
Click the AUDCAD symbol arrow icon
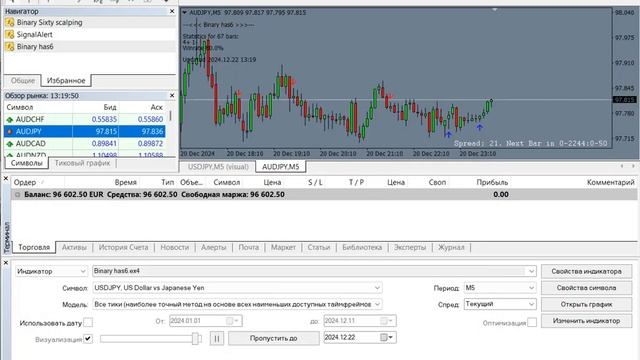tap(10, 144)
